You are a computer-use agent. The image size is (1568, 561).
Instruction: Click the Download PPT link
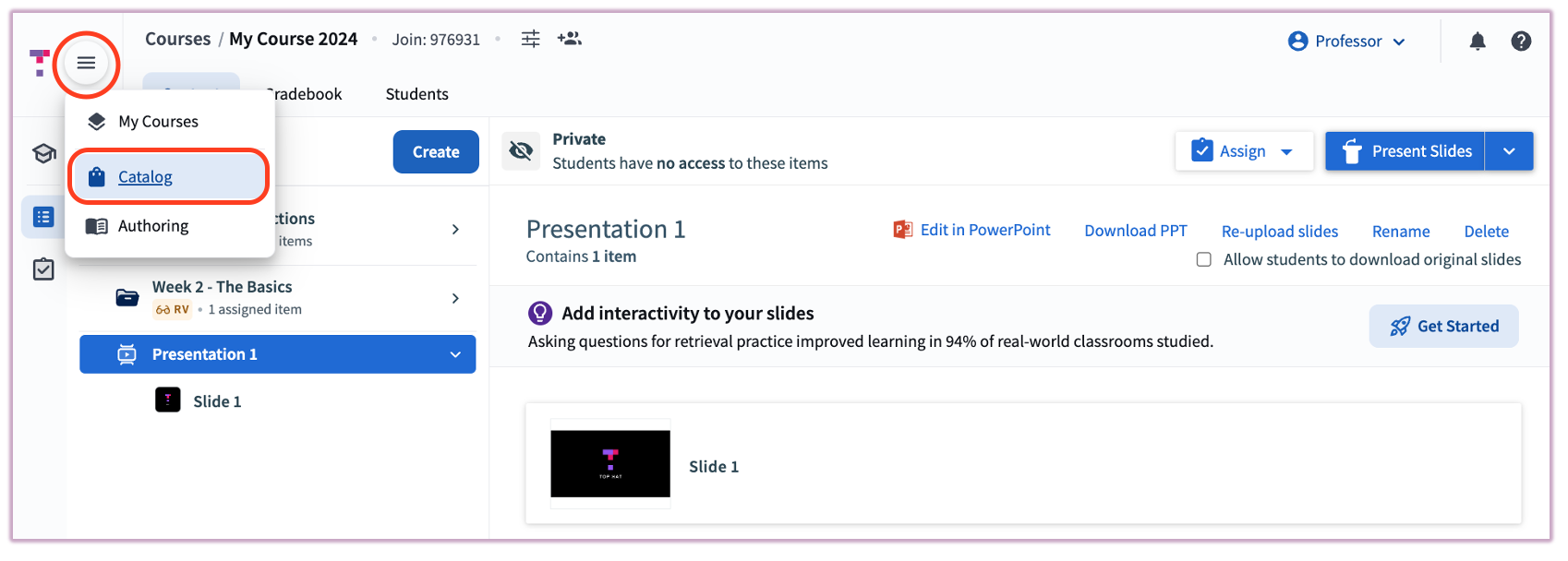tap(1135, 231)
